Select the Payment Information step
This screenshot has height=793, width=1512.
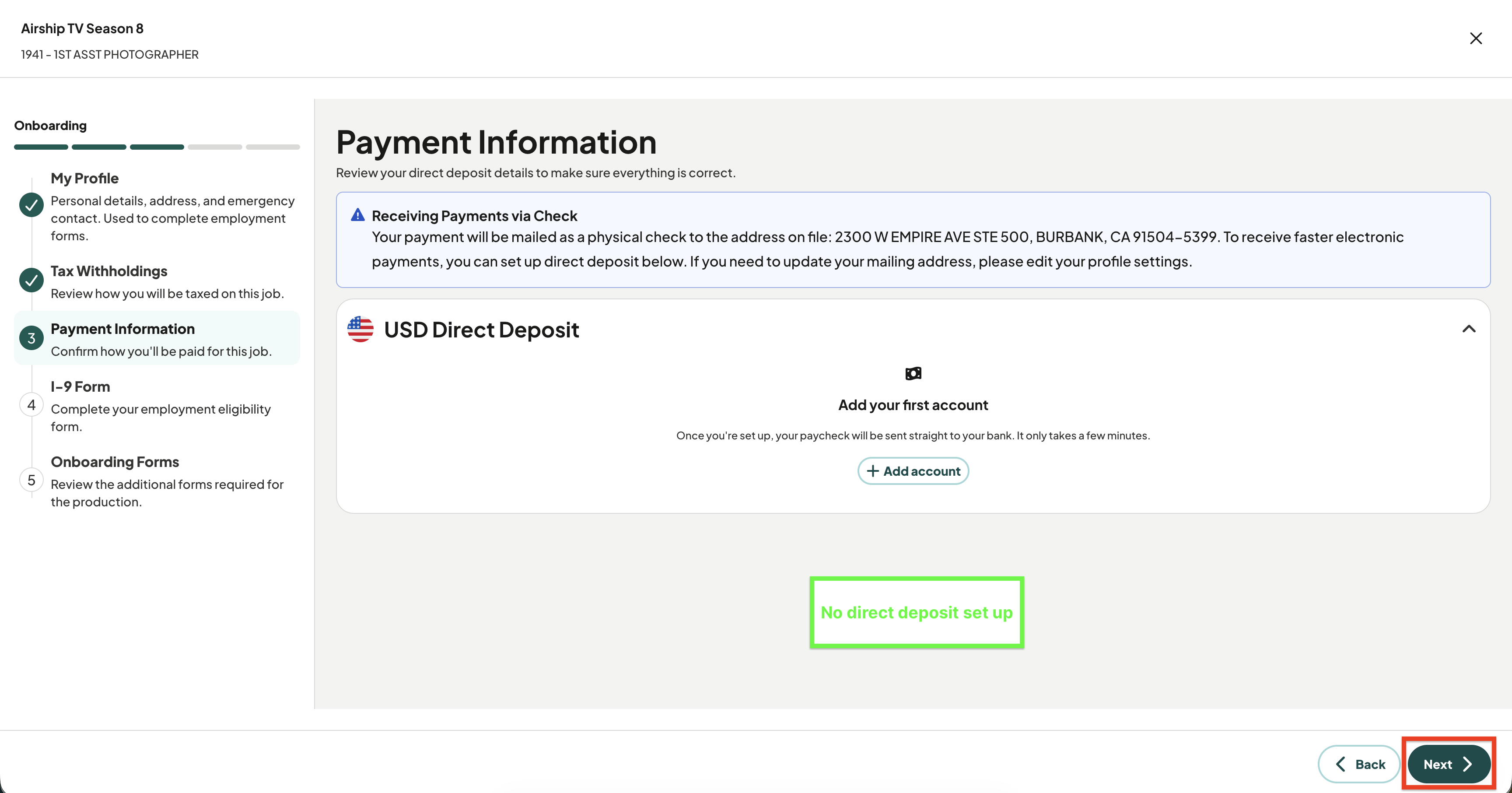(x=157, y=339)
